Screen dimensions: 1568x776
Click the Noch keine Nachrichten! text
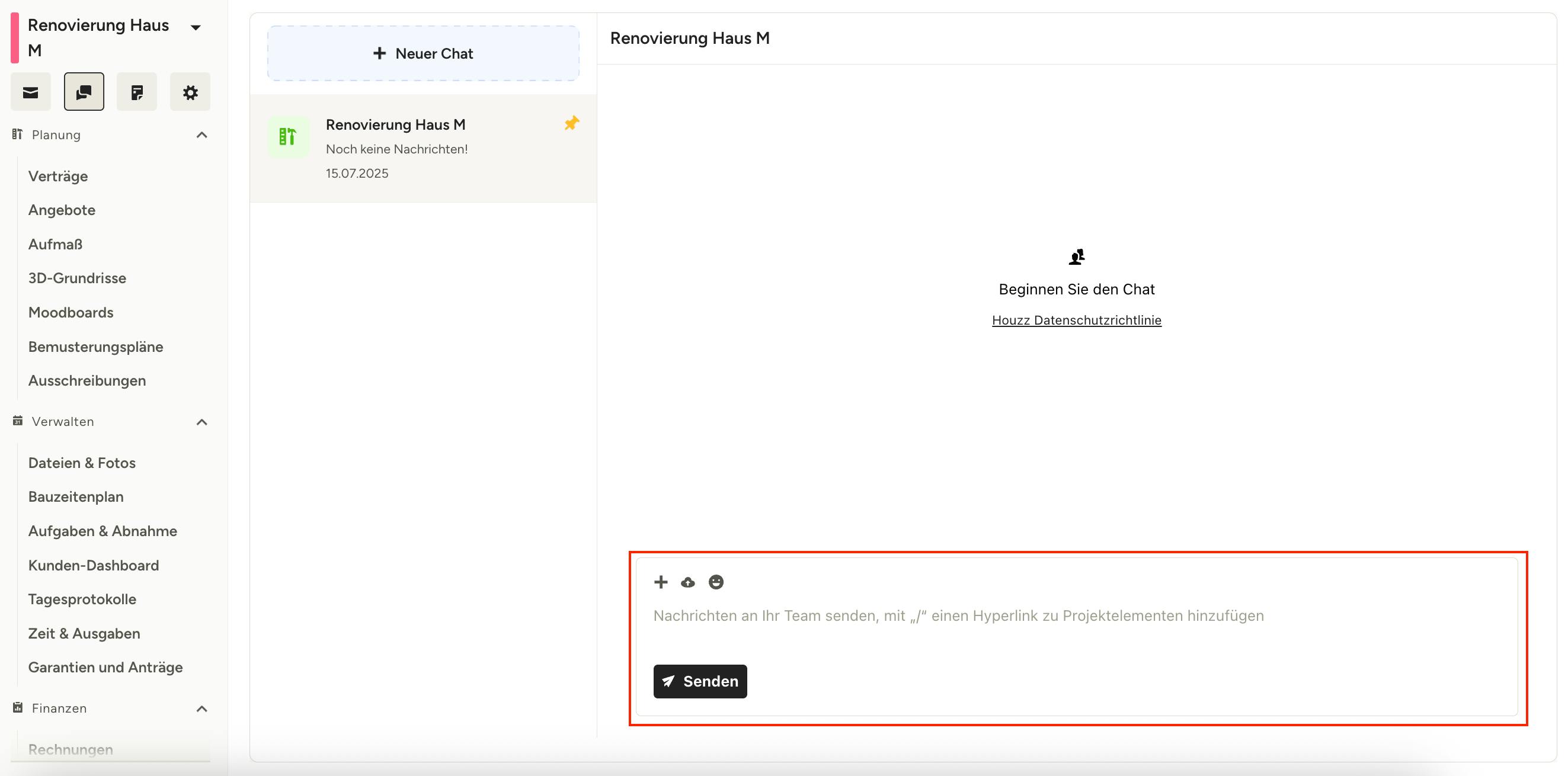(397, 149)
